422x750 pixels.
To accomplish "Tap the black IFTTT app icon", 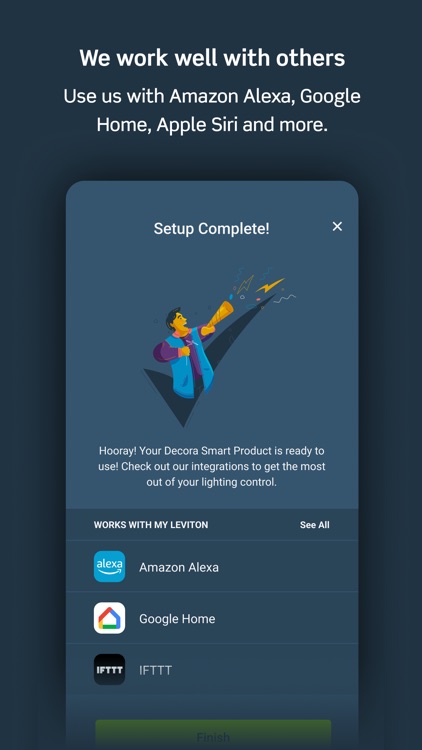I will 110,670.
